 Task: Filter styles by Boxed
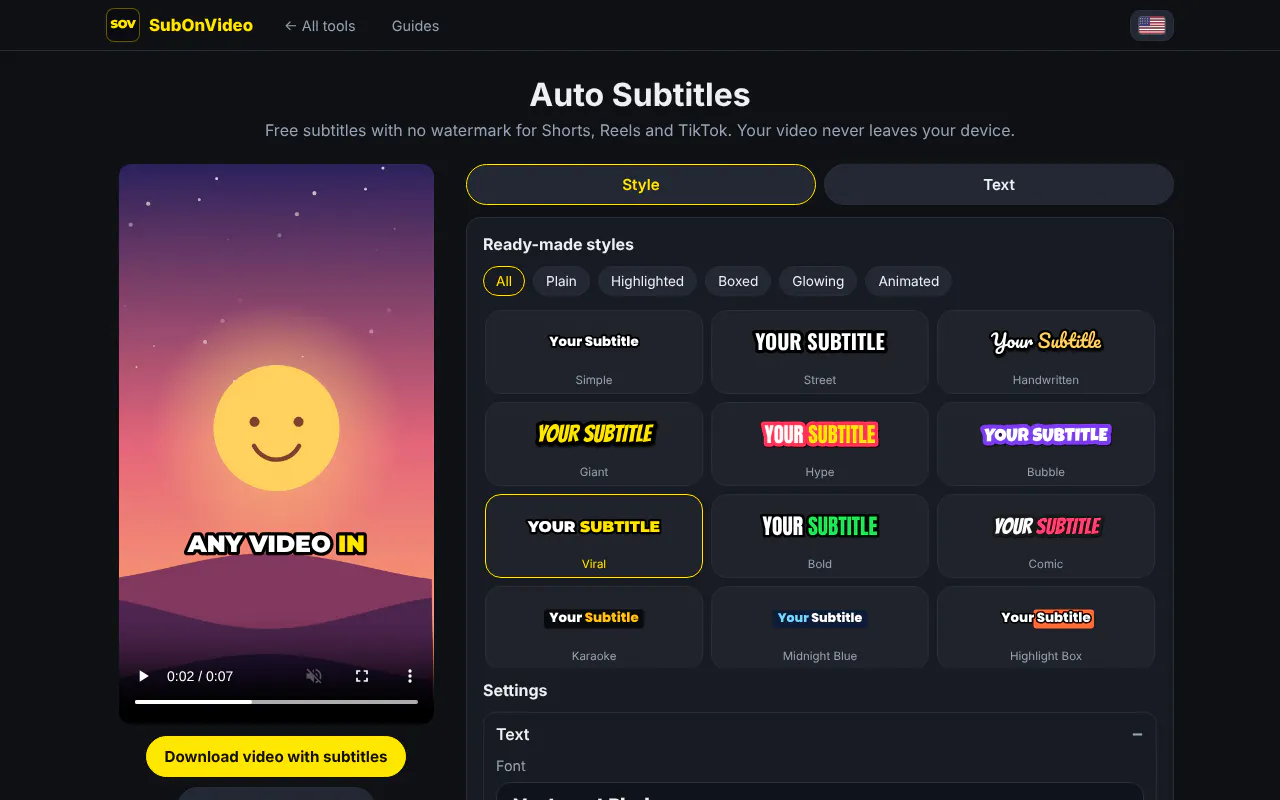pos(738,281)
